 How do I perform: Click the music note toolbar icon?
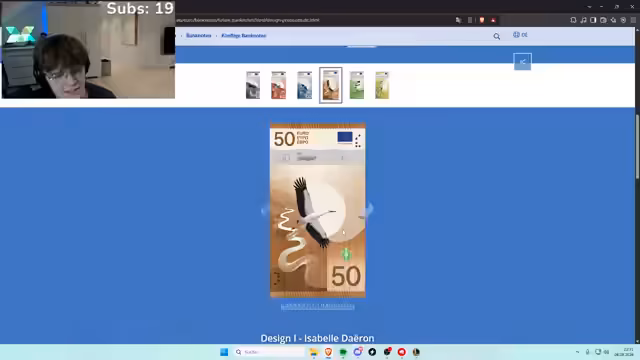click(583, 20)
